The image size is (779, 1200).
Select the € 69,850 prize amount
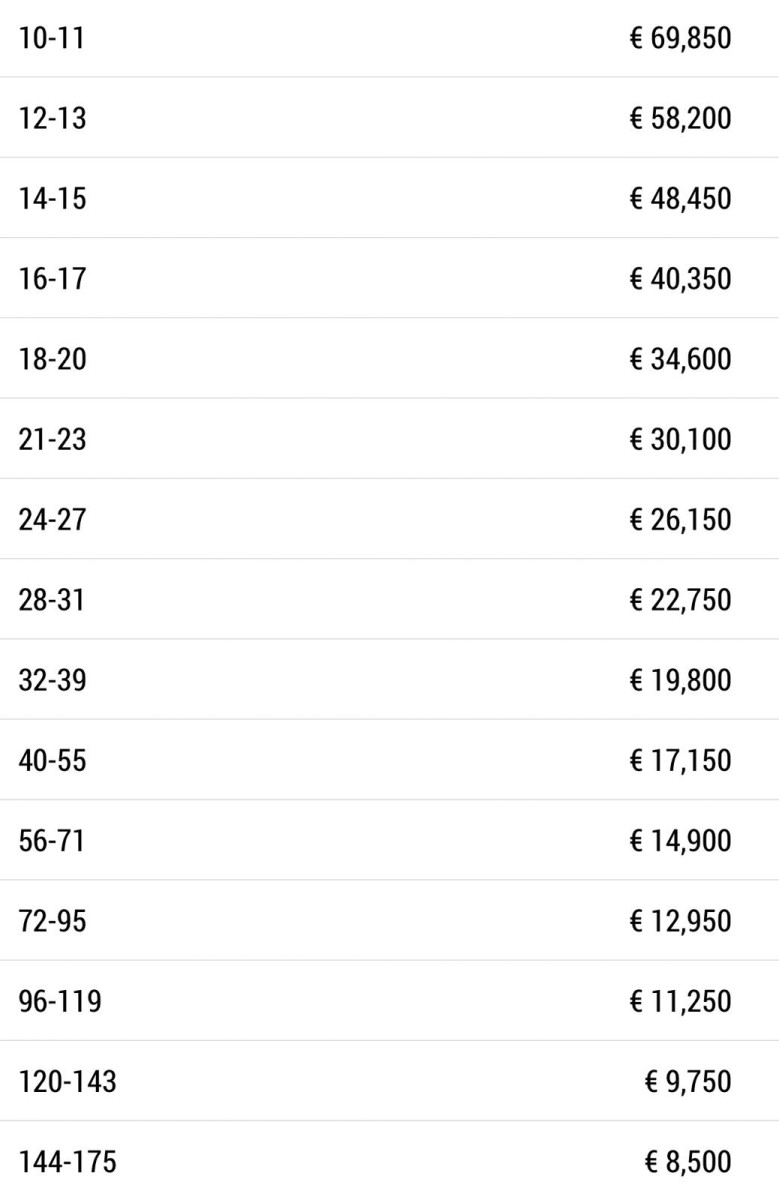pos(680,39)
